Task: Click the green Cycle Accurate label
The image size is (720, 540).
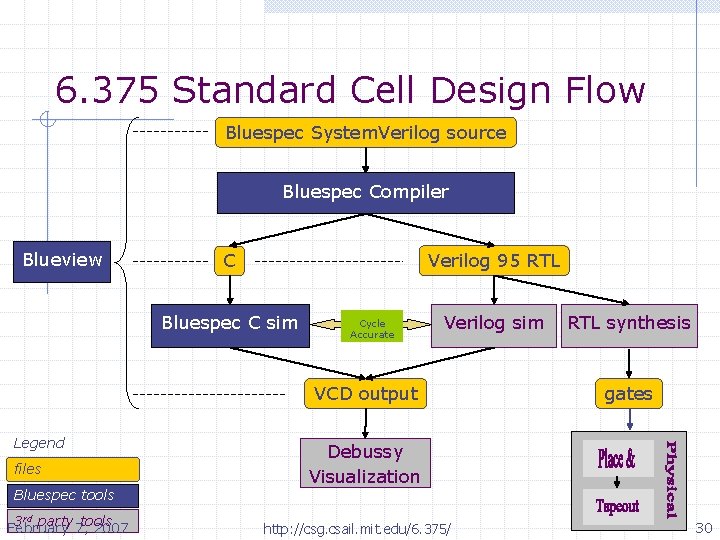Action: click(372, 326)
